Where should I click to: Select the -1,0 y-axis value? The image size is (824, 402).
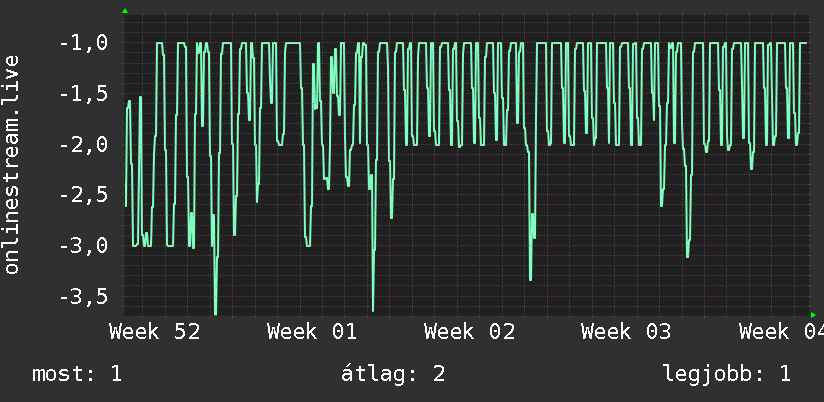point(84,44)
